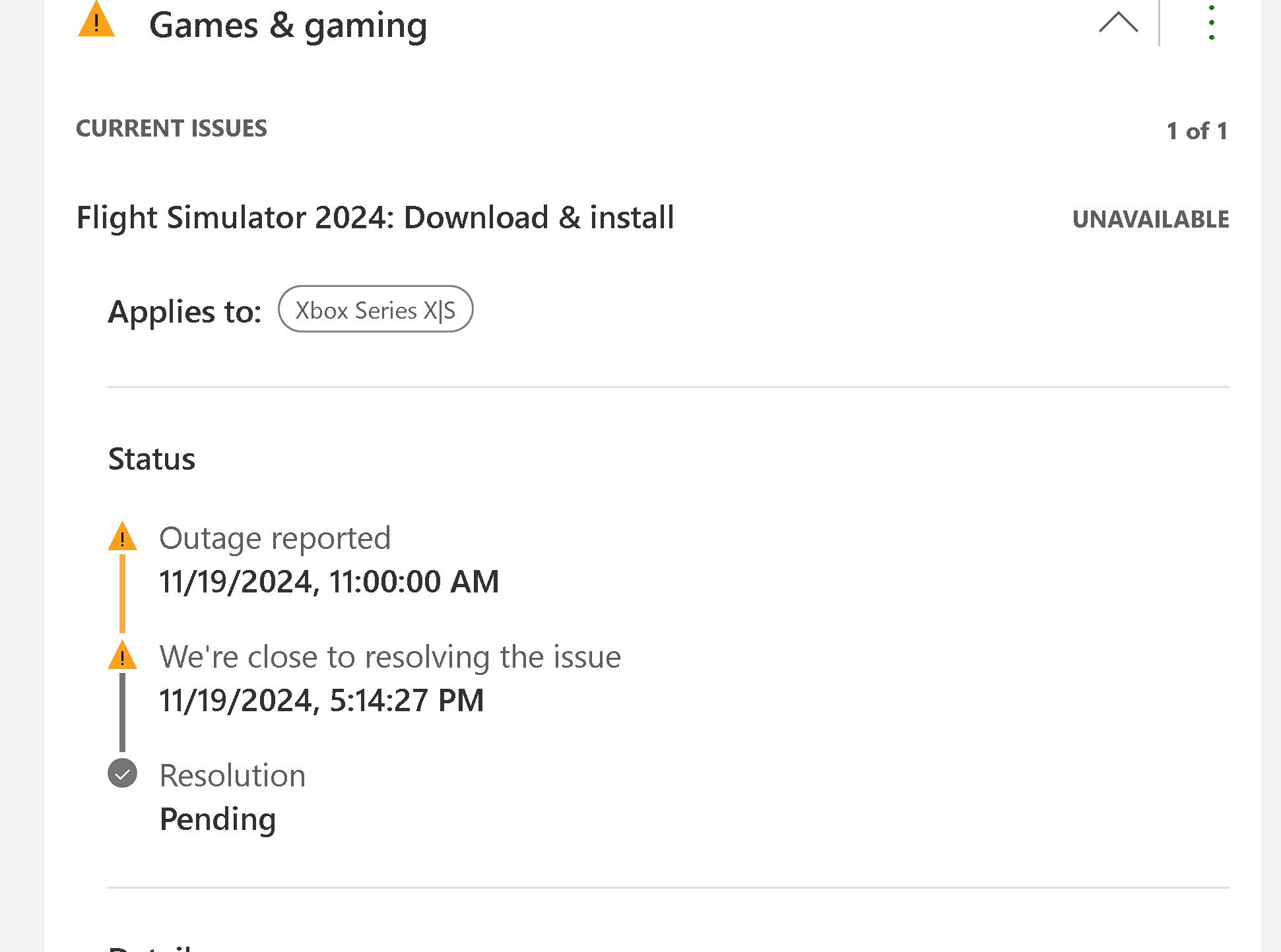
Task: Click the 11:00:00 AM outage timestamp
Action: point(329,582)
